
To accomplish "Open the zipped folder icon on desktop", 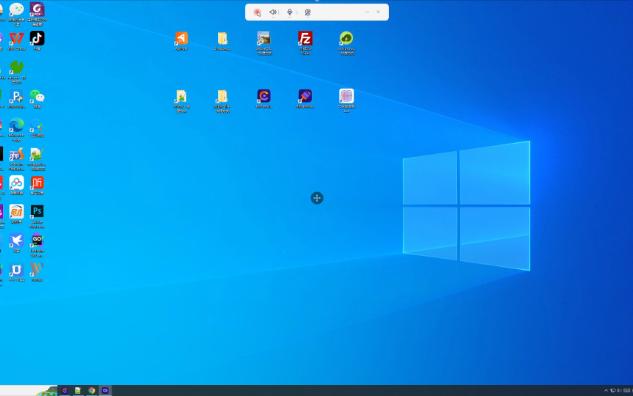I will [x=222, y=97].
